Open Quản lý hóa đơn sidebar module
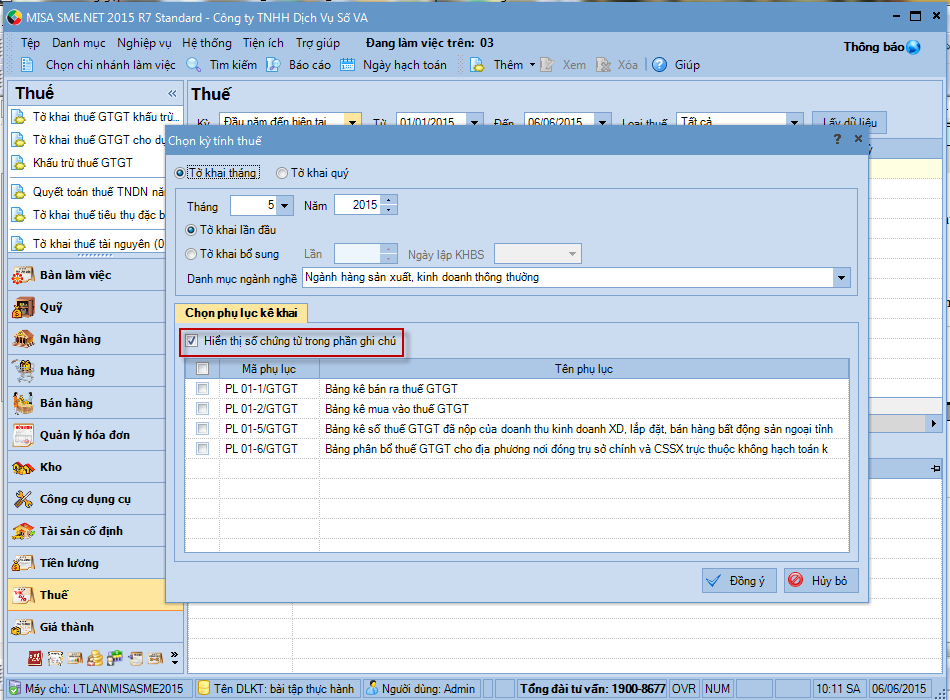950x700 pixels. 87,435
